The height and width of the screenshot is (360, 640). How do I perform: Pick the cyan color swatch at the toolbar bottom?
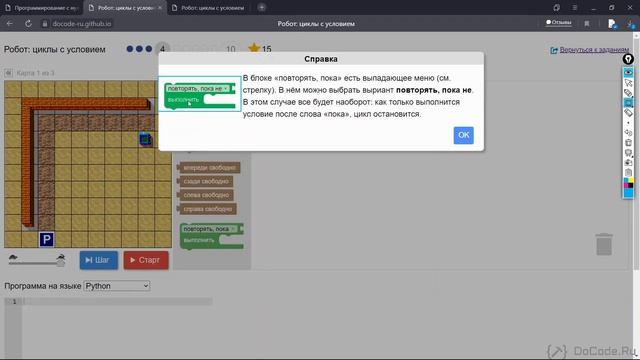point(629,192)
